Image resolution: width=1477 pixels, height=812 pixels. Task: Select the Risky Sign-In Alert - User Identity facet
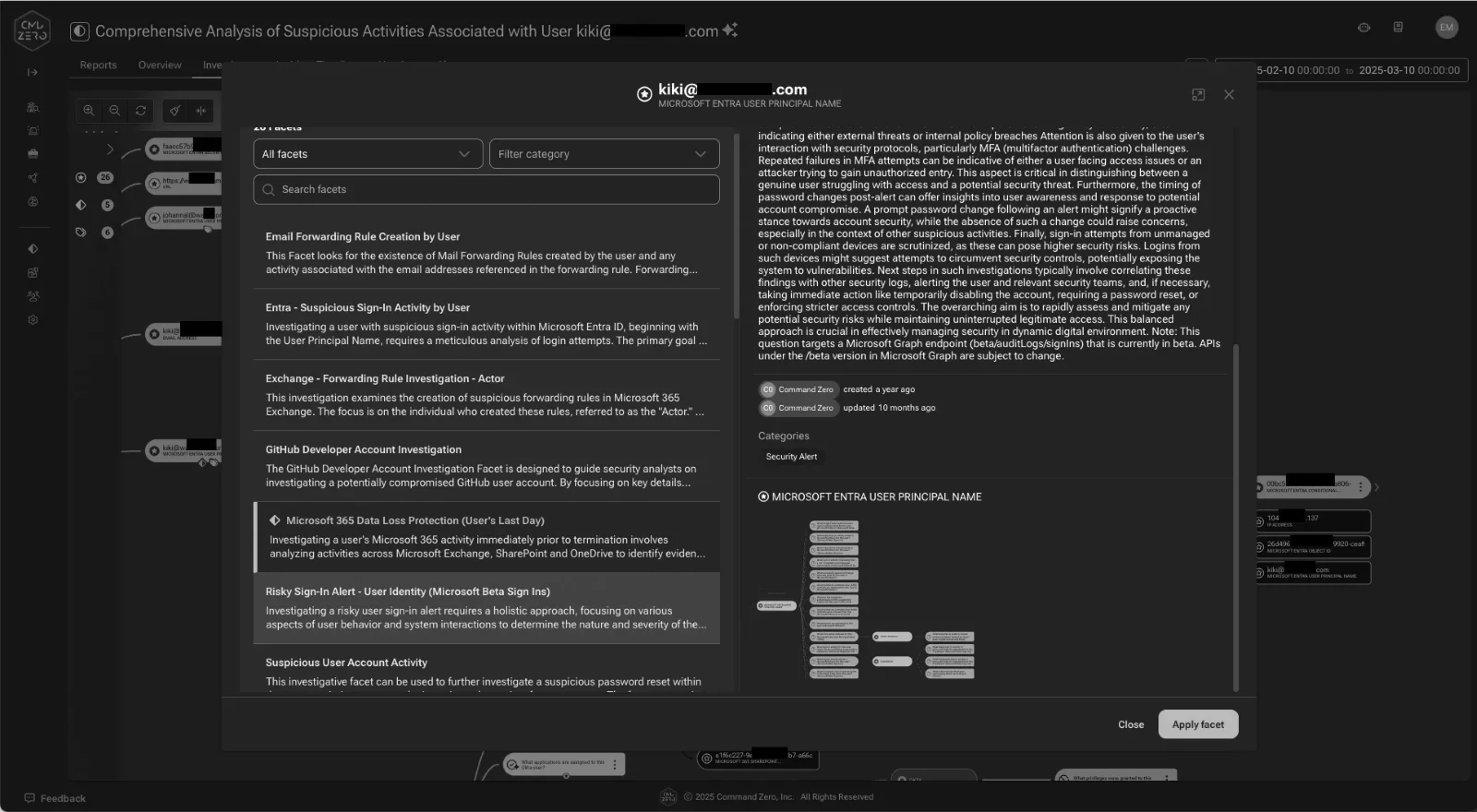point(486,608)
